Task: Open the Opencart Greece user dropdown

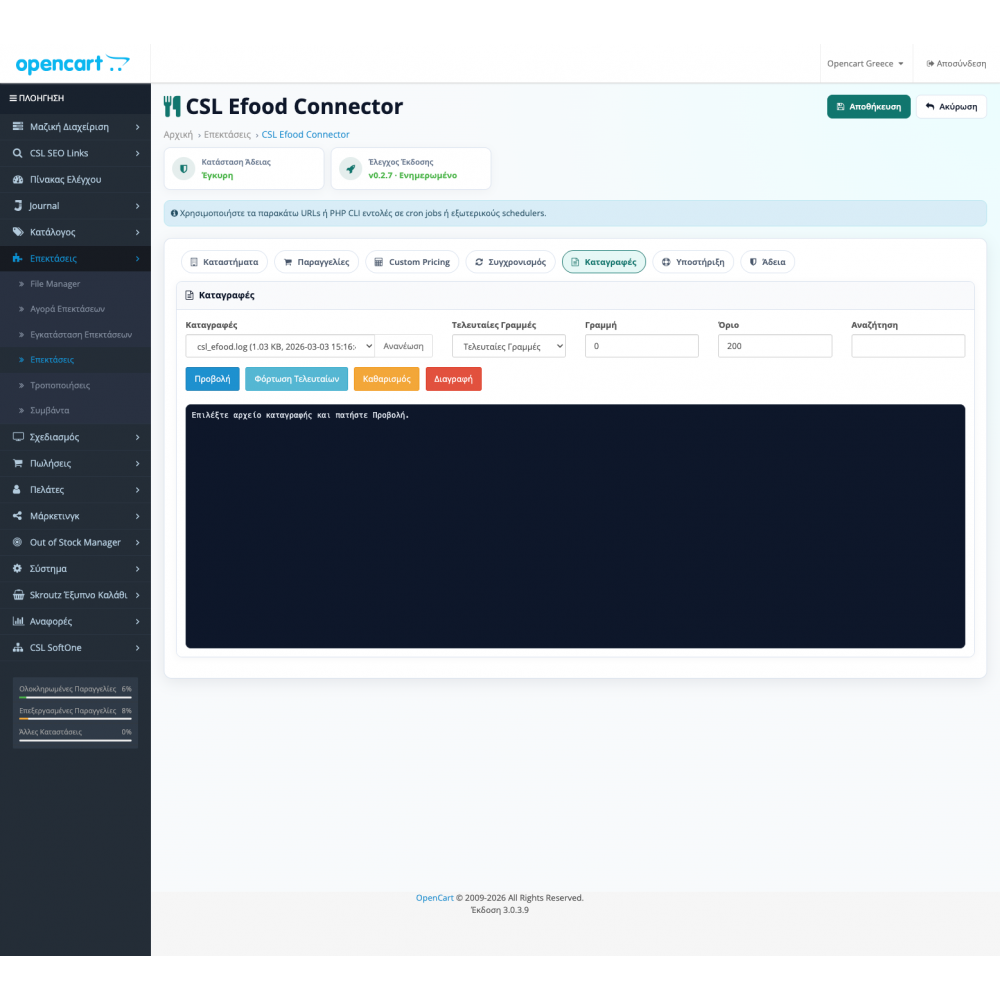Action: [865, 64]
